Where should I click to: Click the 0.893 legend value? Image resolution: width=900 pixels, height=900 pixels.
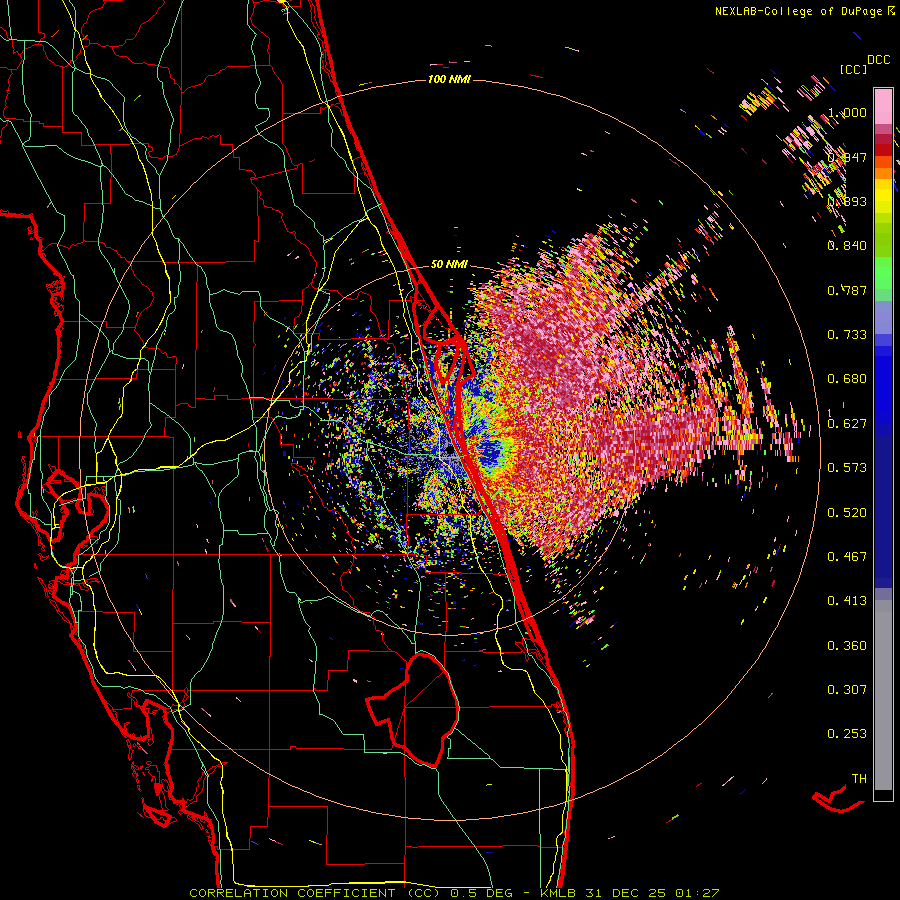(x=847, y=201)
